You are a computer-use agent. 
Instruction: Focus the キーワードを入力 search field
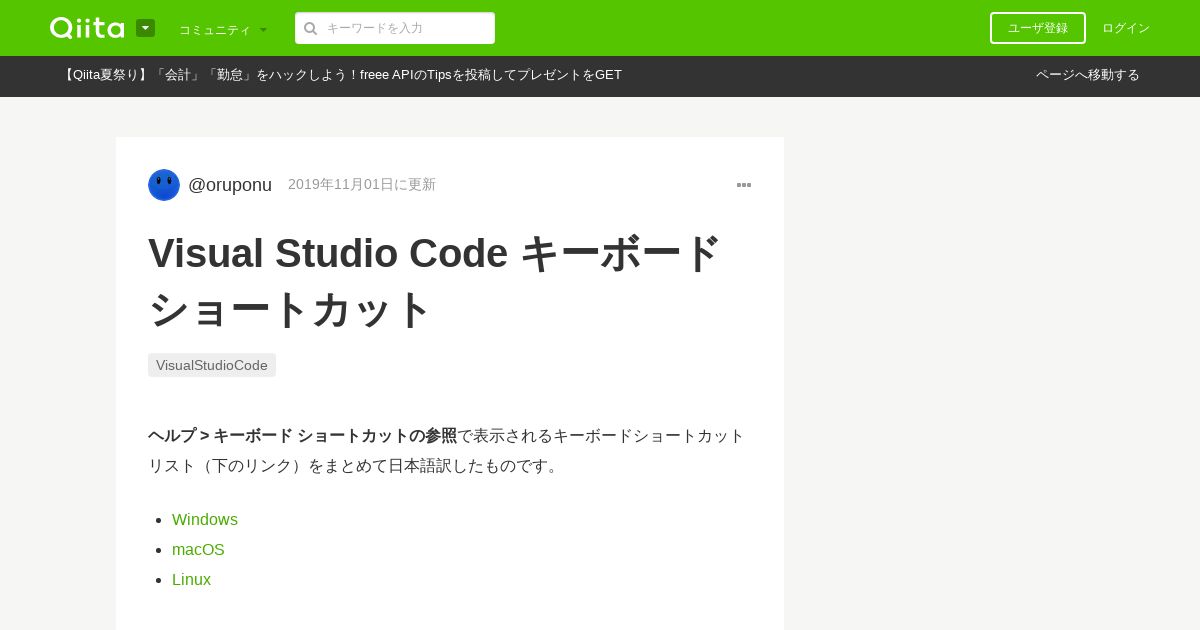[x=395, y=28]
